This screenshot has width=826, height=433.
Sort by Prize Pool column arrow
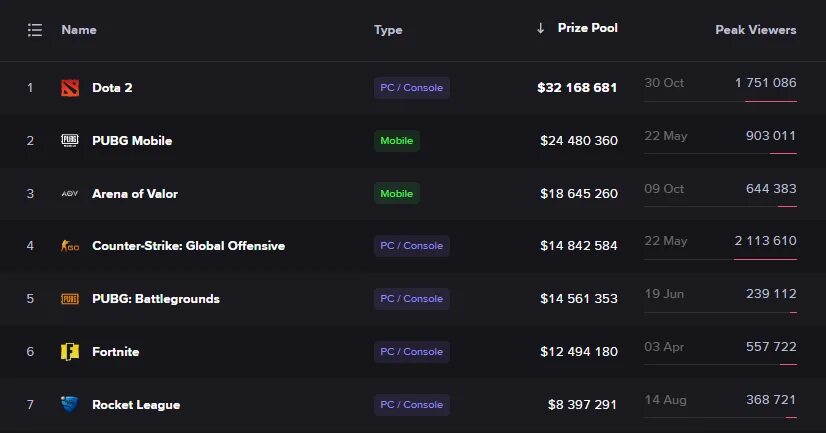540,28
